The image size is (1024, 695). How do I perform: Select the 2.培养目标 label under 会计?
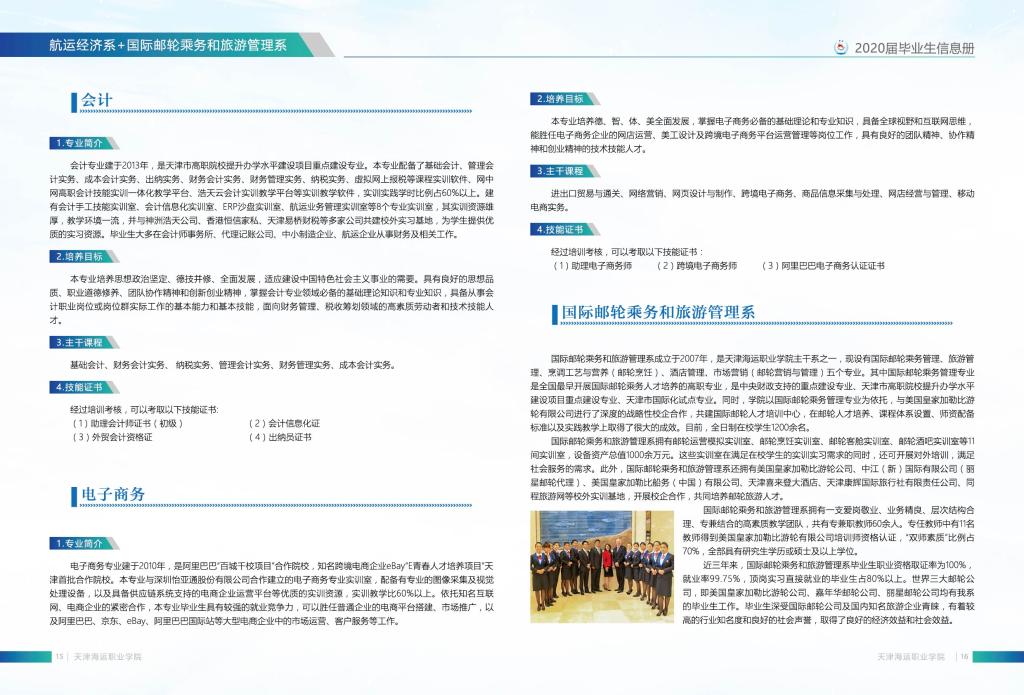pyautogui.click(x=79, y=257)
